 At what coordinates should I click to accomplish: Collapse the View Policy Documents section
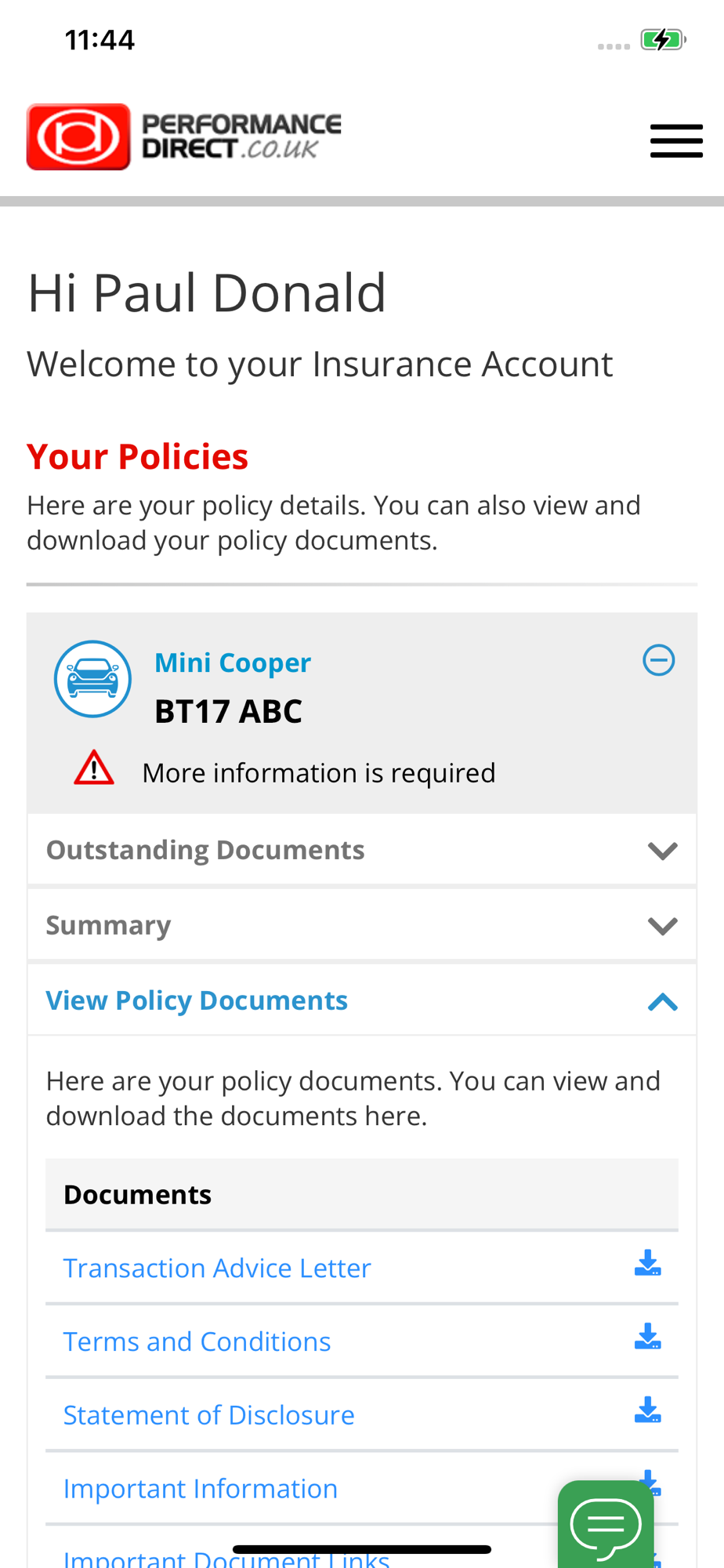pos(663,1001)
